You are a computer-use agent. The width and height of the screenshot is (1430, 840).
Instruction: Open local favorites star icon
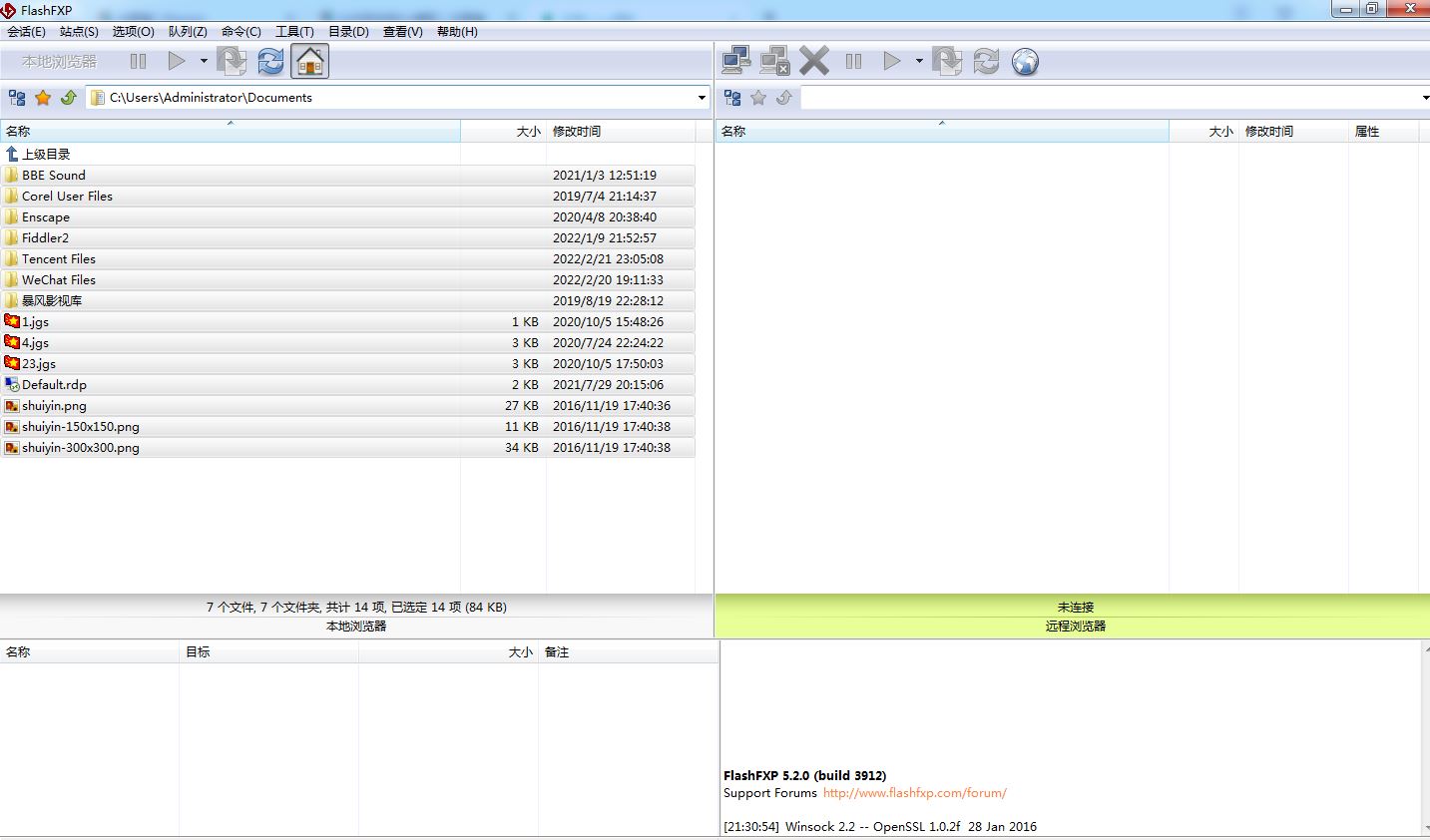[43, 98]
